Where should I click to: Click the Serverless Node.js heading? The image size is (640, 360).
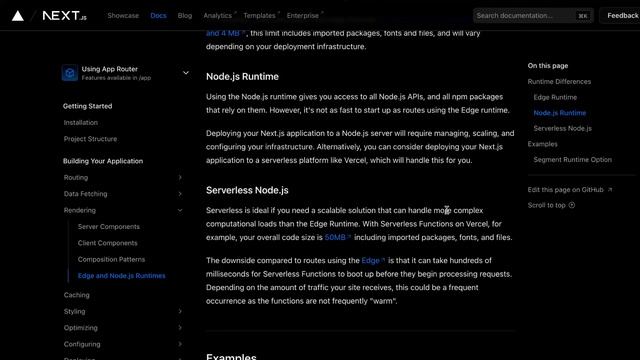(x=247, y=190)
